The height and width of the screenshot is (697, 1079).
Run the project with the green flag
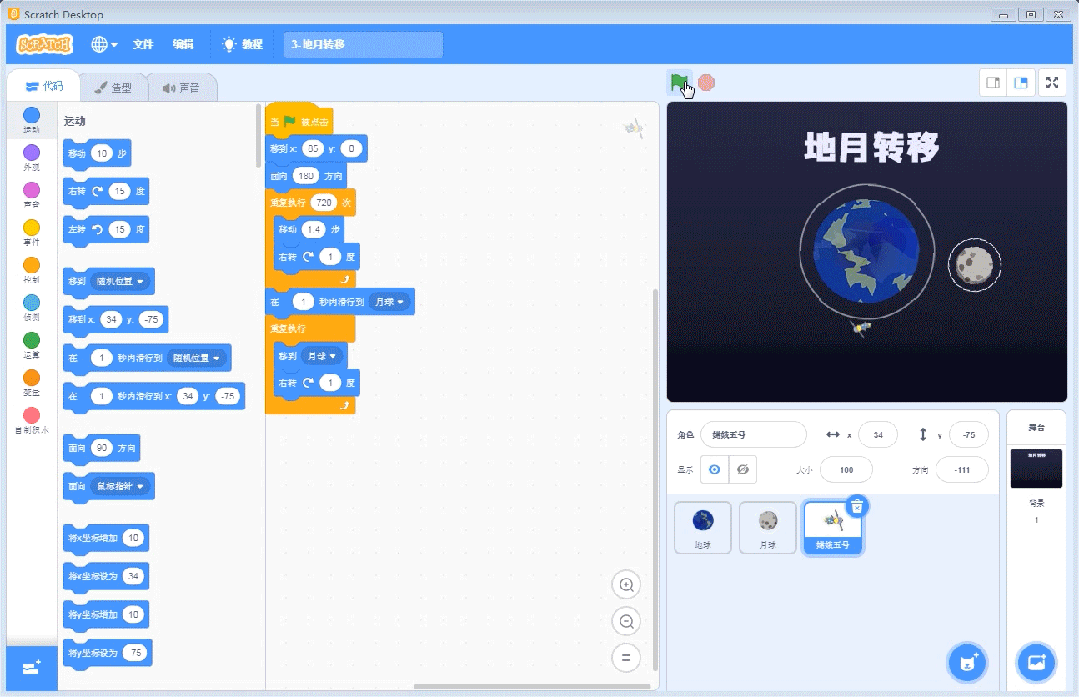point(681,83)
